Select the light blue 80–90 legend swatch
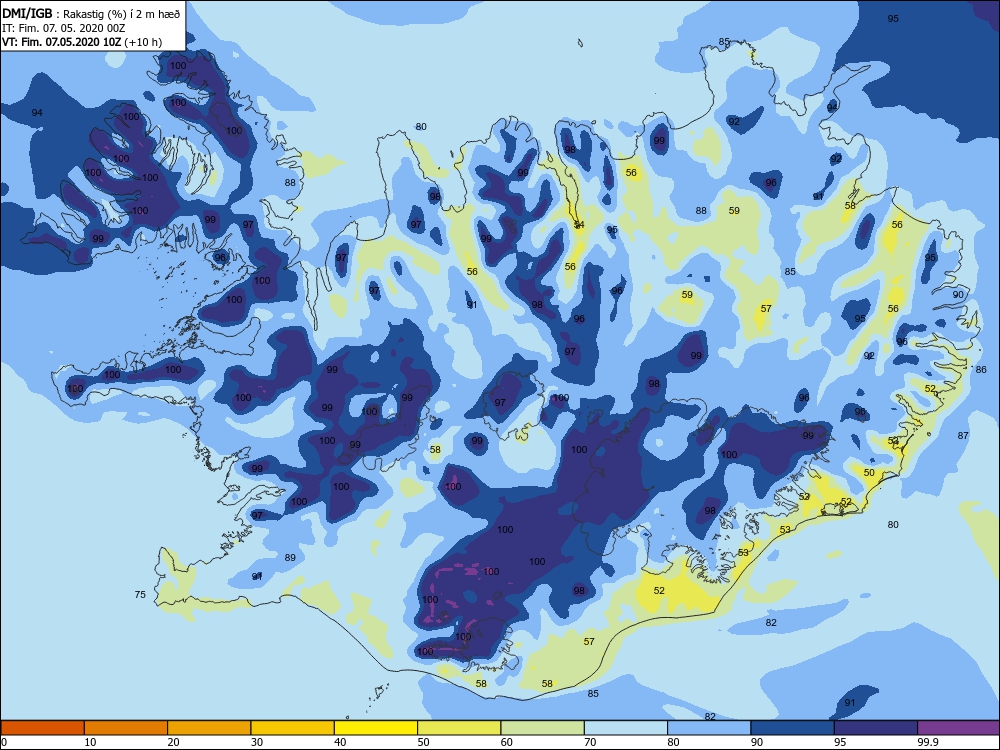 click(709, 728)
